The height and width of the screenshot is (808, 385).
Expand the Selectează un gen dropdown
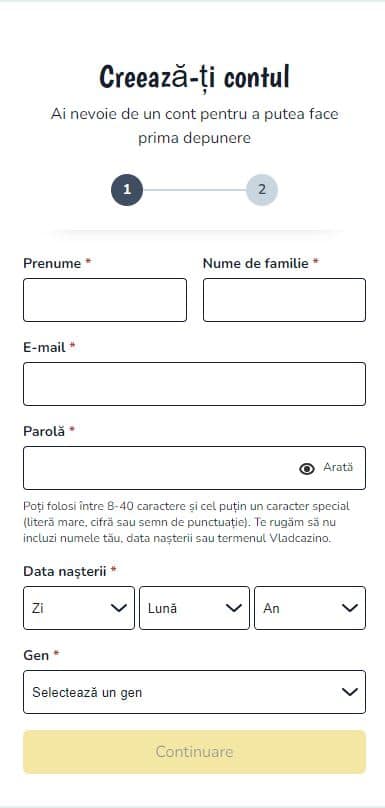tap(194, 692)
